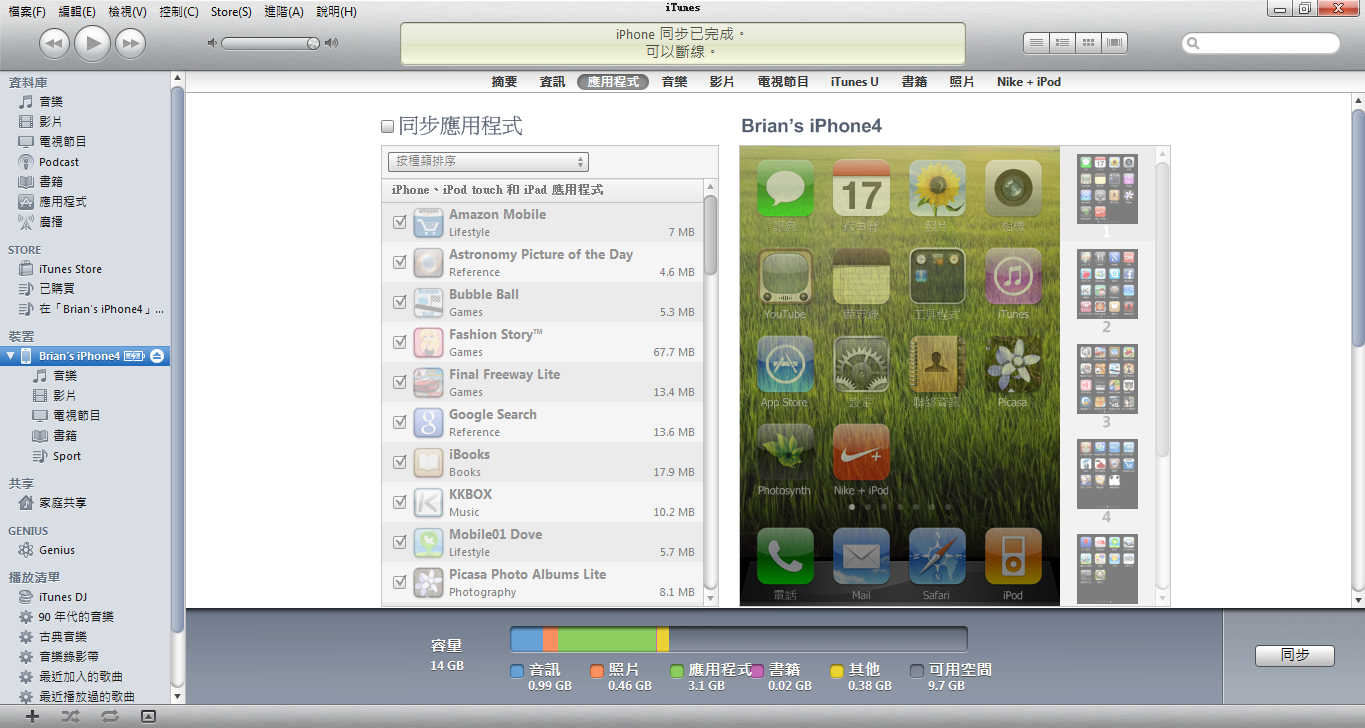Click the iPod dock icon

pyautogui.click(x=1013, y=556)
